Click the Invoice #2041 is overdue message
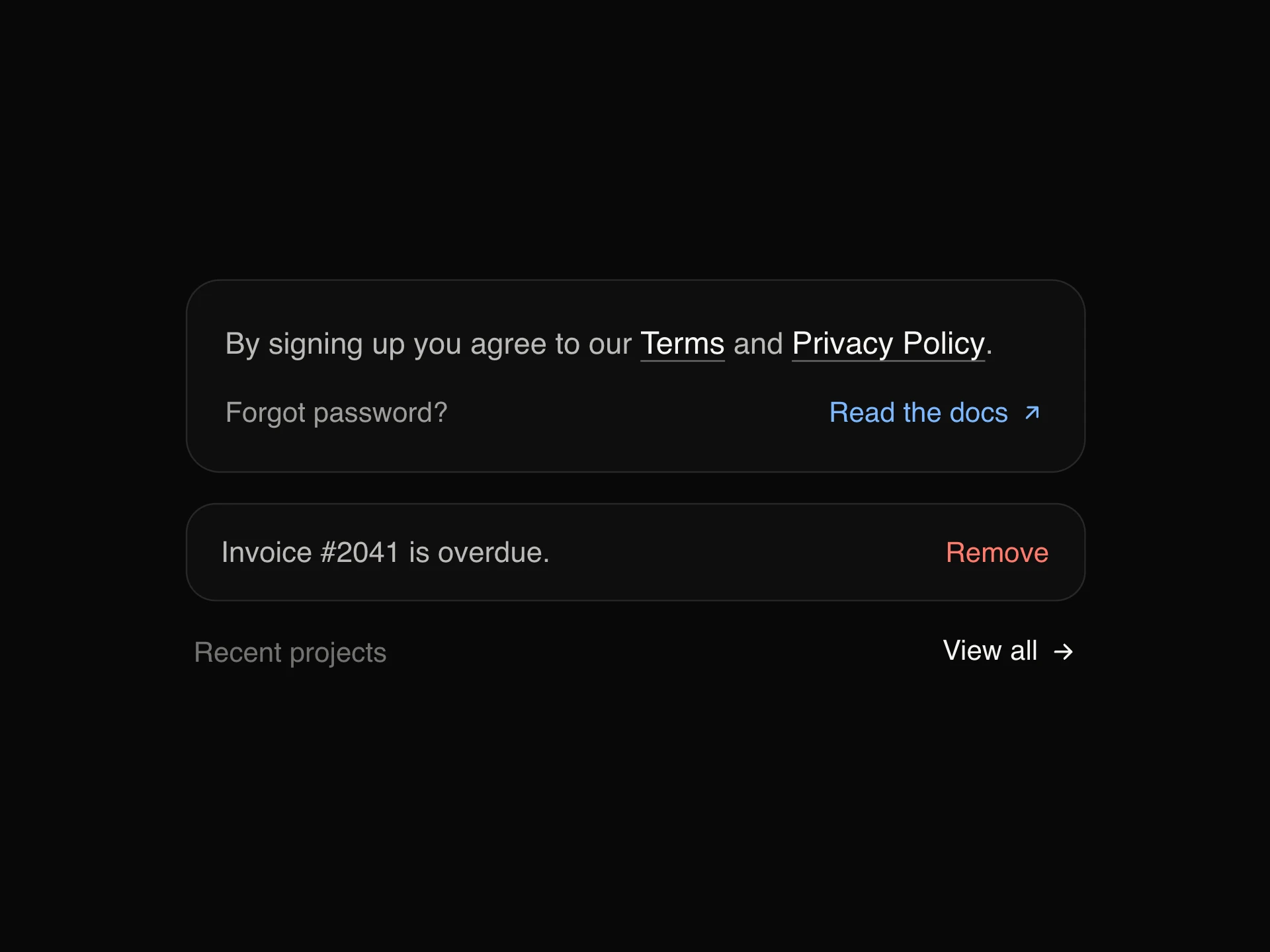 (386, 553)
